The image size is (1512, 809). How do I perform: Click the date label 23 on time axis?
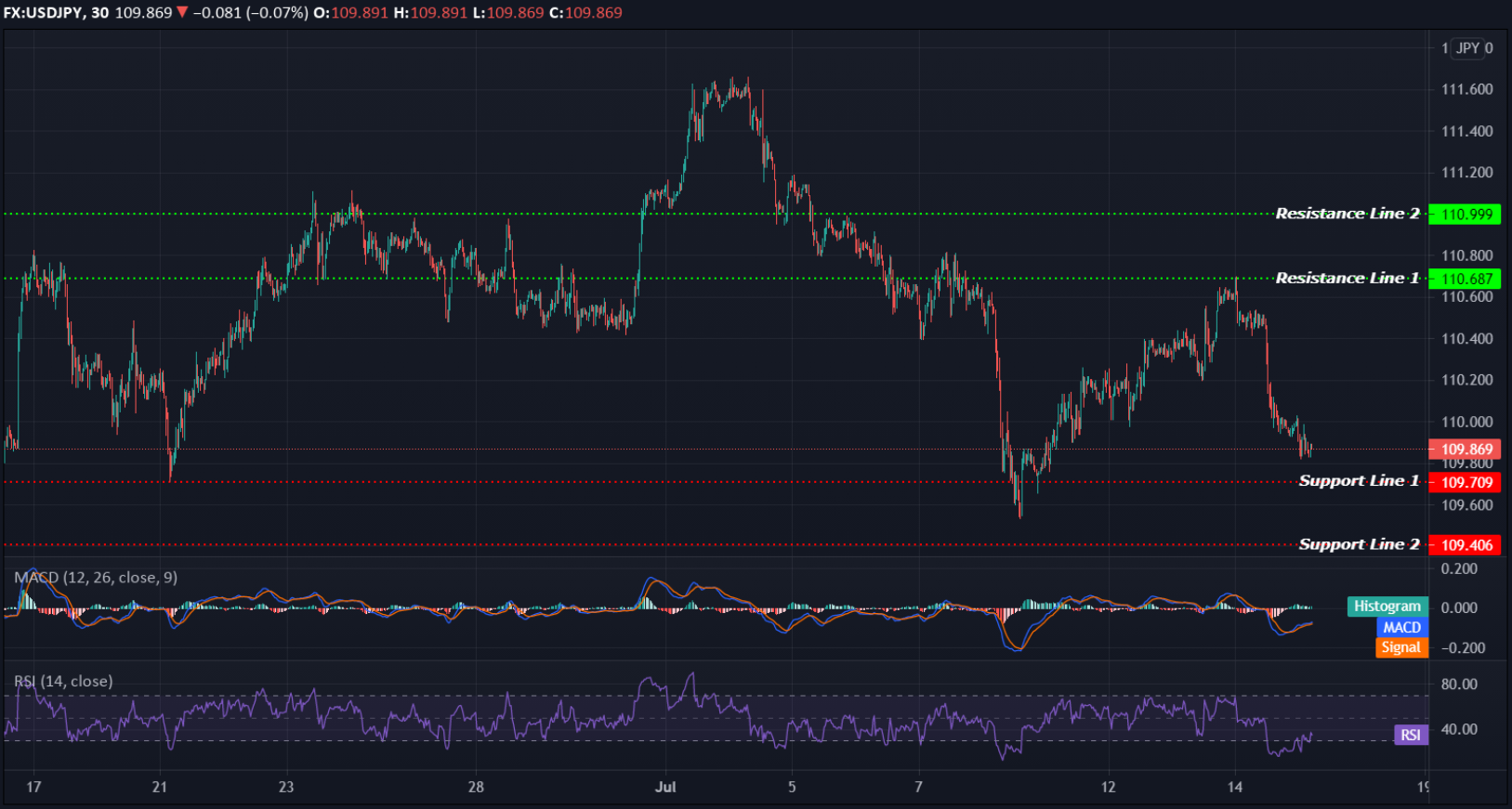(x=286, y=787)
